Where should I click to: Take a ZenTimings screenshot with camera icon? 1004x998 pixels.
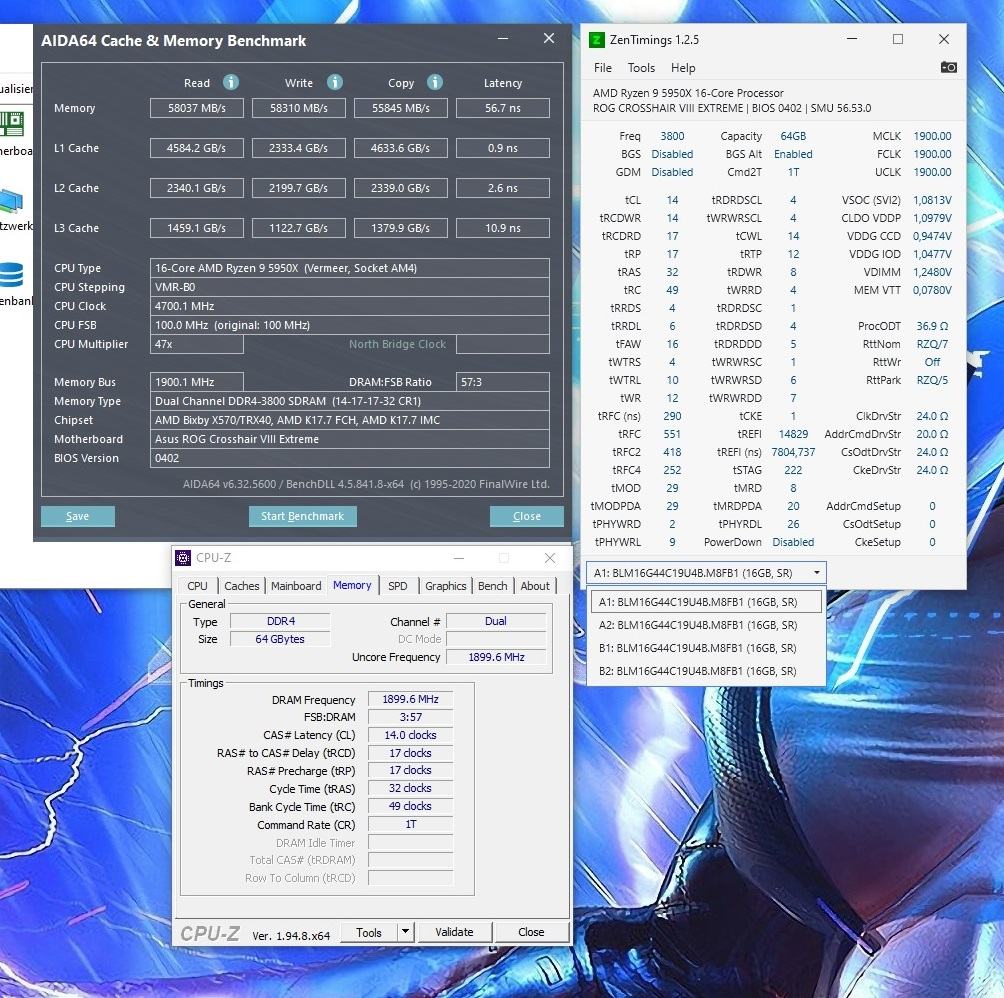click(x=948, y=67)
